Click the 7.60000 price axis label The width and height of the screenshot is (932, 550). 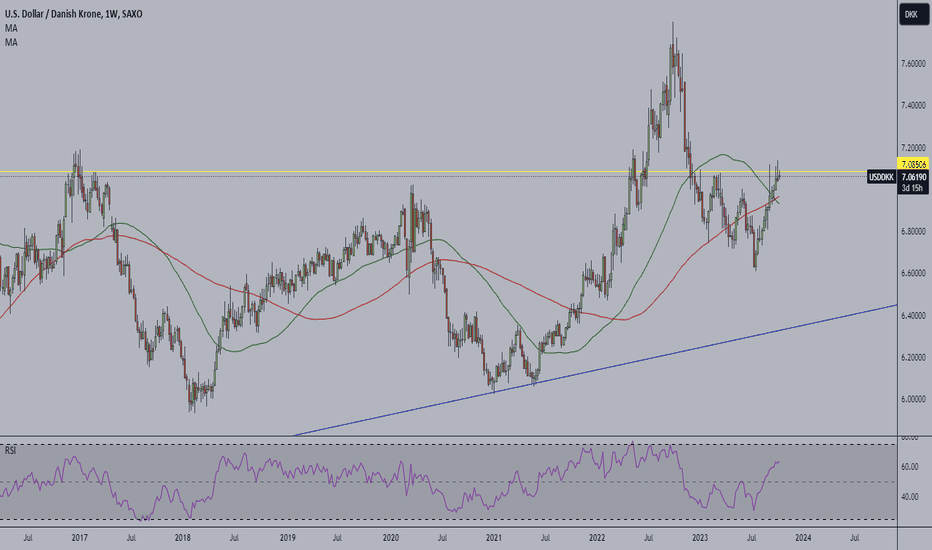click(913, 63)
